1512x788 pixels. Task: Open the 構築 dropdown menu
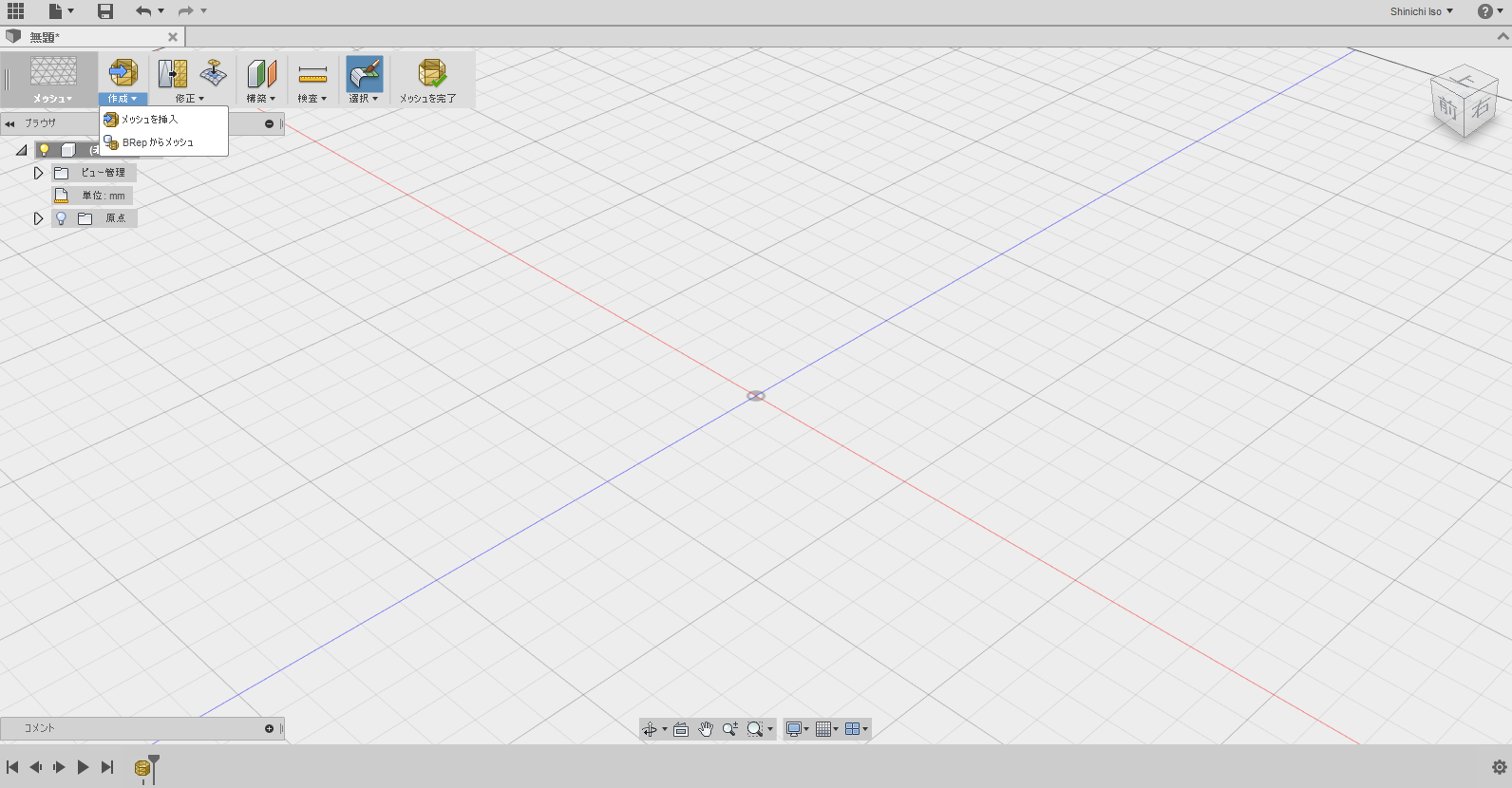261,99
